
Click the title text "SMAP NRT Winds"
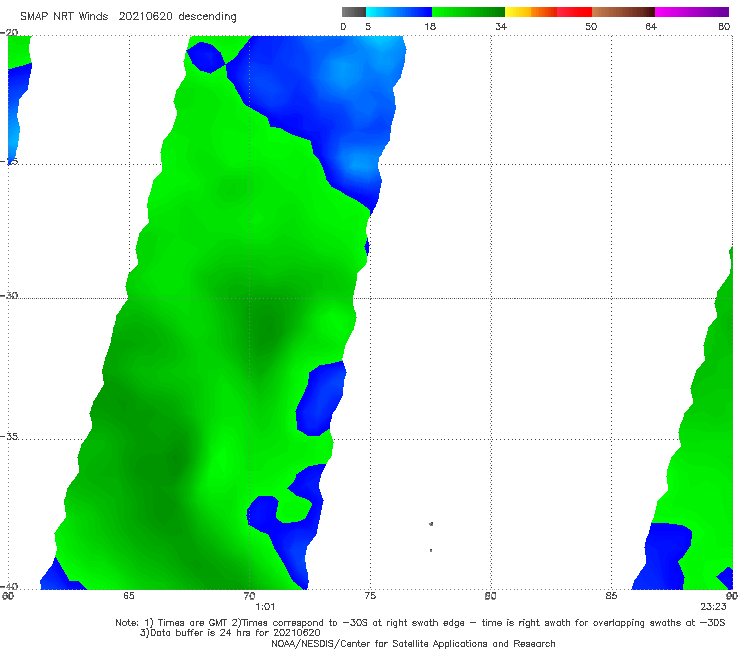(x=64, y=17)
